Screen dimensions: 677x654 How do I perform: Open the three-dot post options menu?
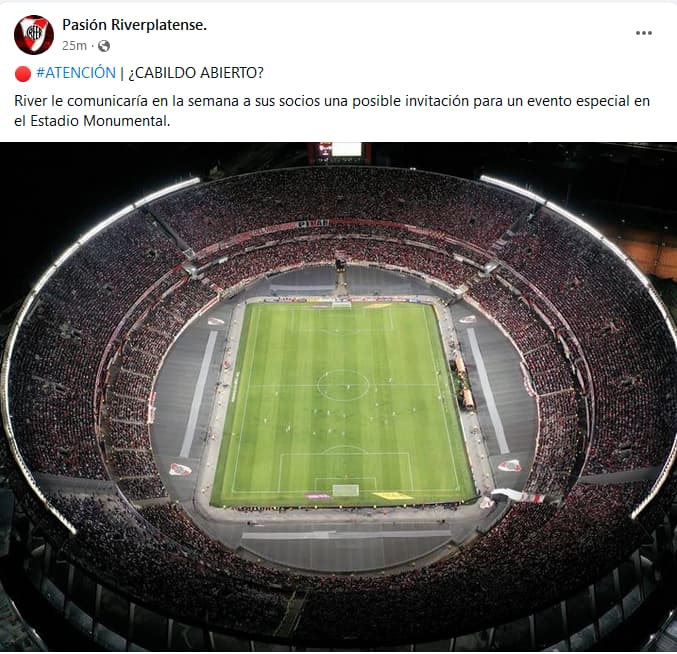click(x=643, y=33)
